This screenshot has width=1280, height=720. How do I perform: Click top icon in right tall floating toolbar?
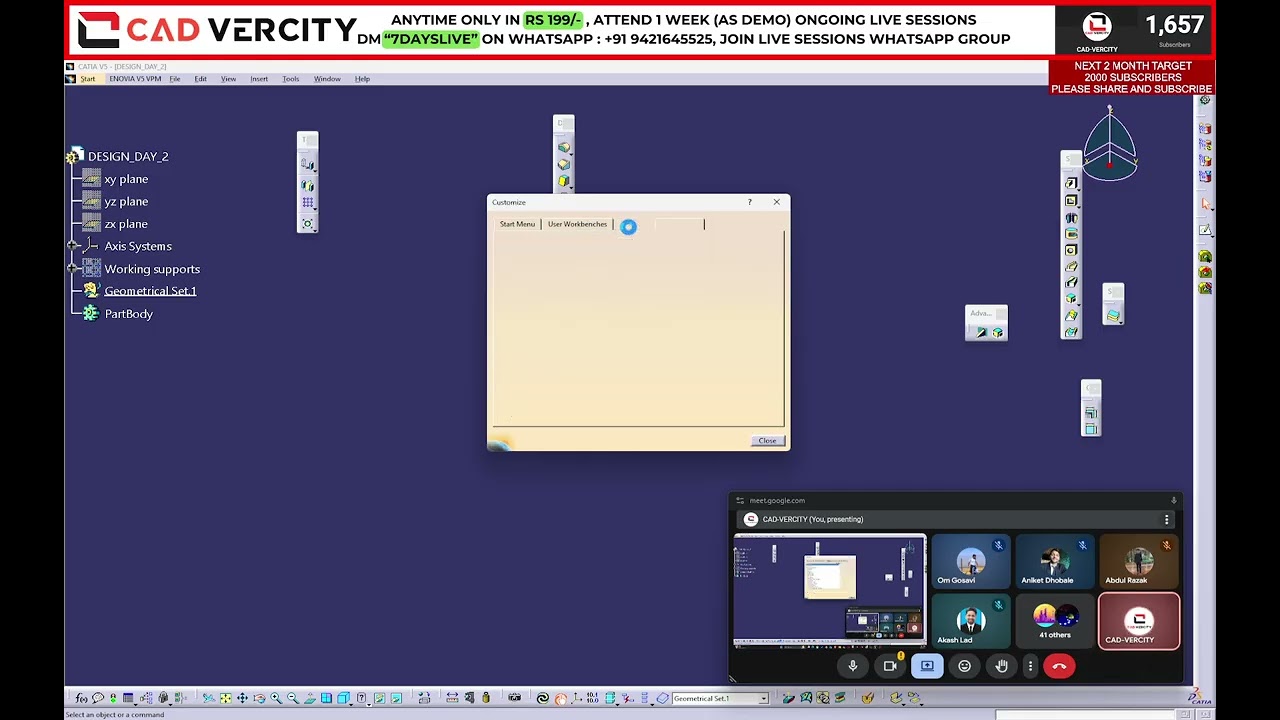pyautogui.click(x=1071, y=183)
